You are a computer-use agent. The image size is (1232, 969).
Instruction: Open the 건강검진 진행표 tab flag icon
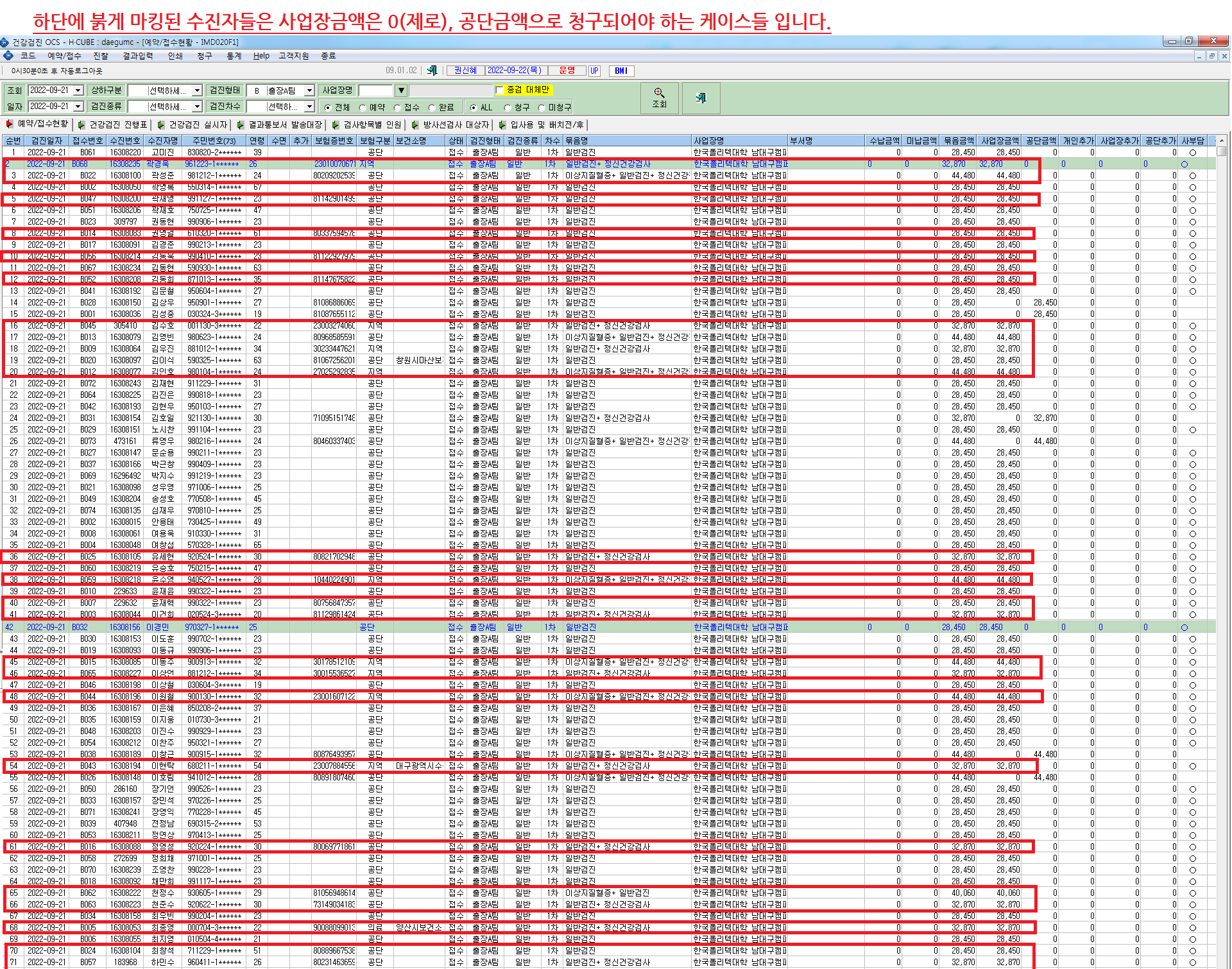81,124
